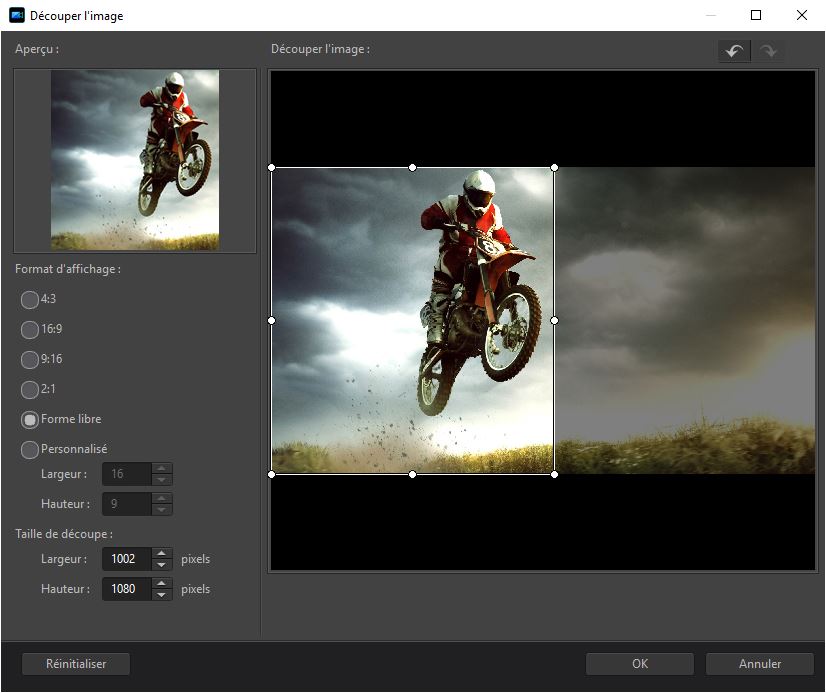Decrease crop Largeur with down arrow

[162, 565]
